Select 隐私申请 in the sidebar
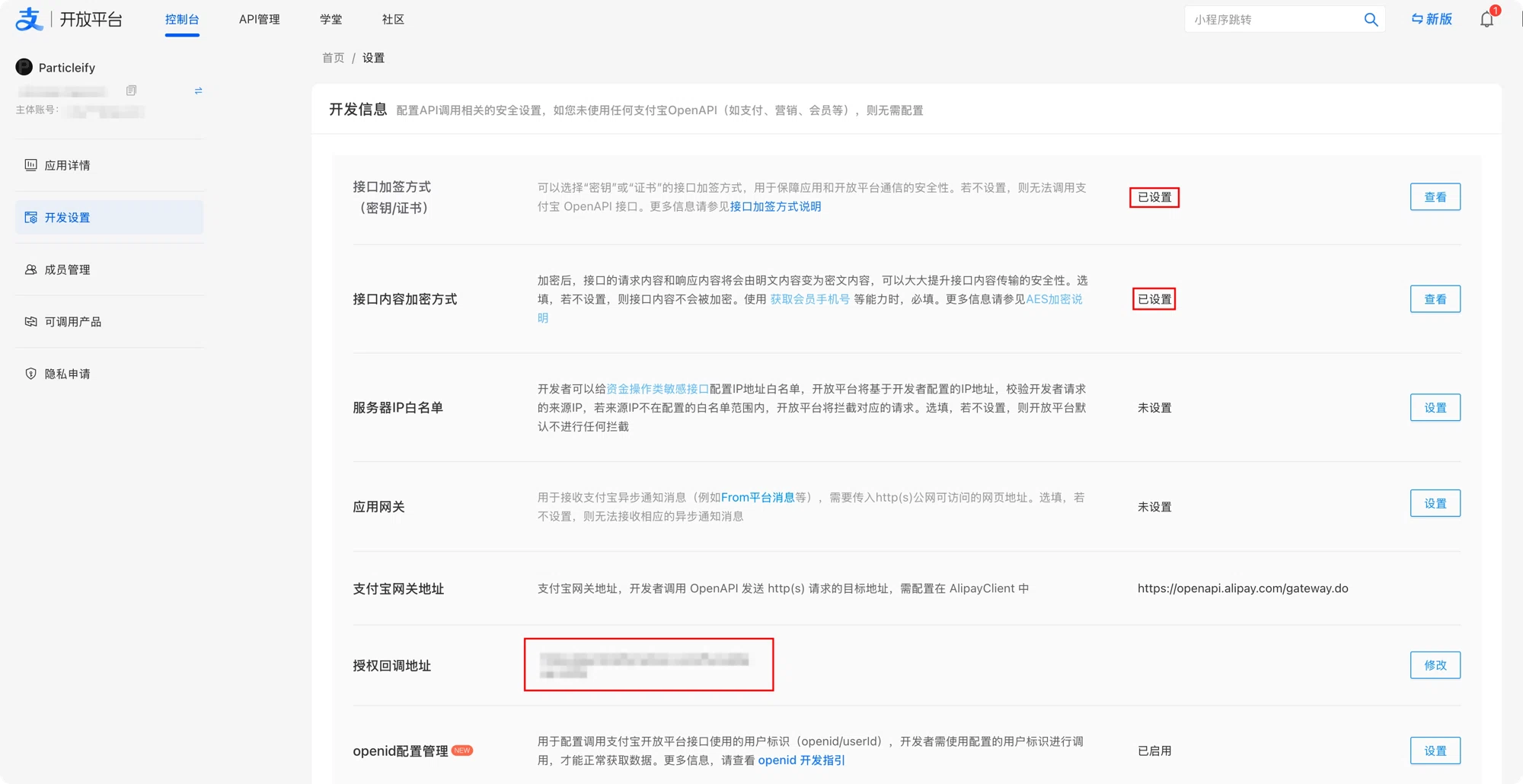1523x784 pixels. coord(110,374)
